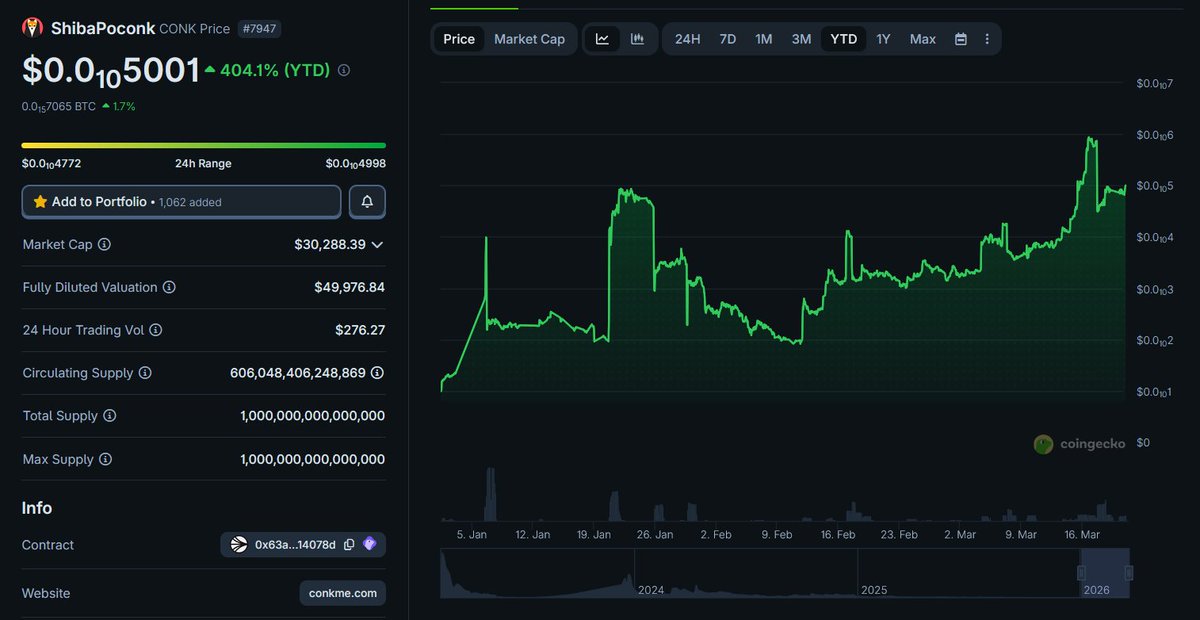Click the left handle of chart navigator

[1081, 573]
